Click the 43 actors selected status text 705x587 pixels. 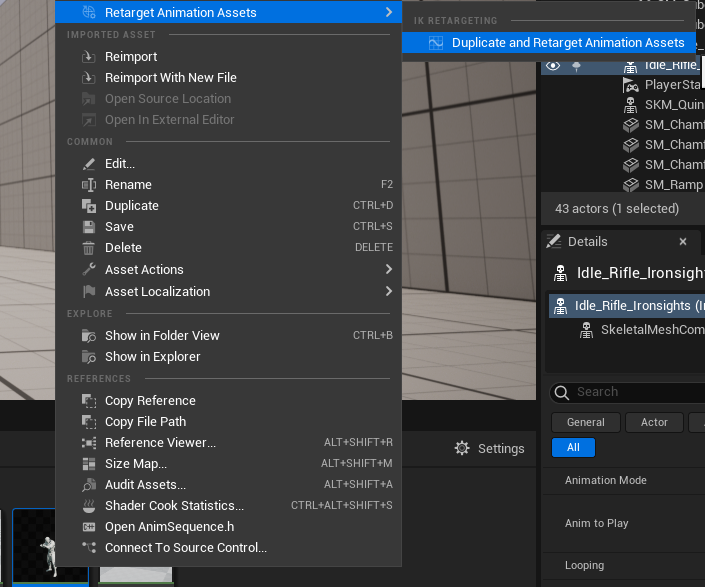coord(617,209)
